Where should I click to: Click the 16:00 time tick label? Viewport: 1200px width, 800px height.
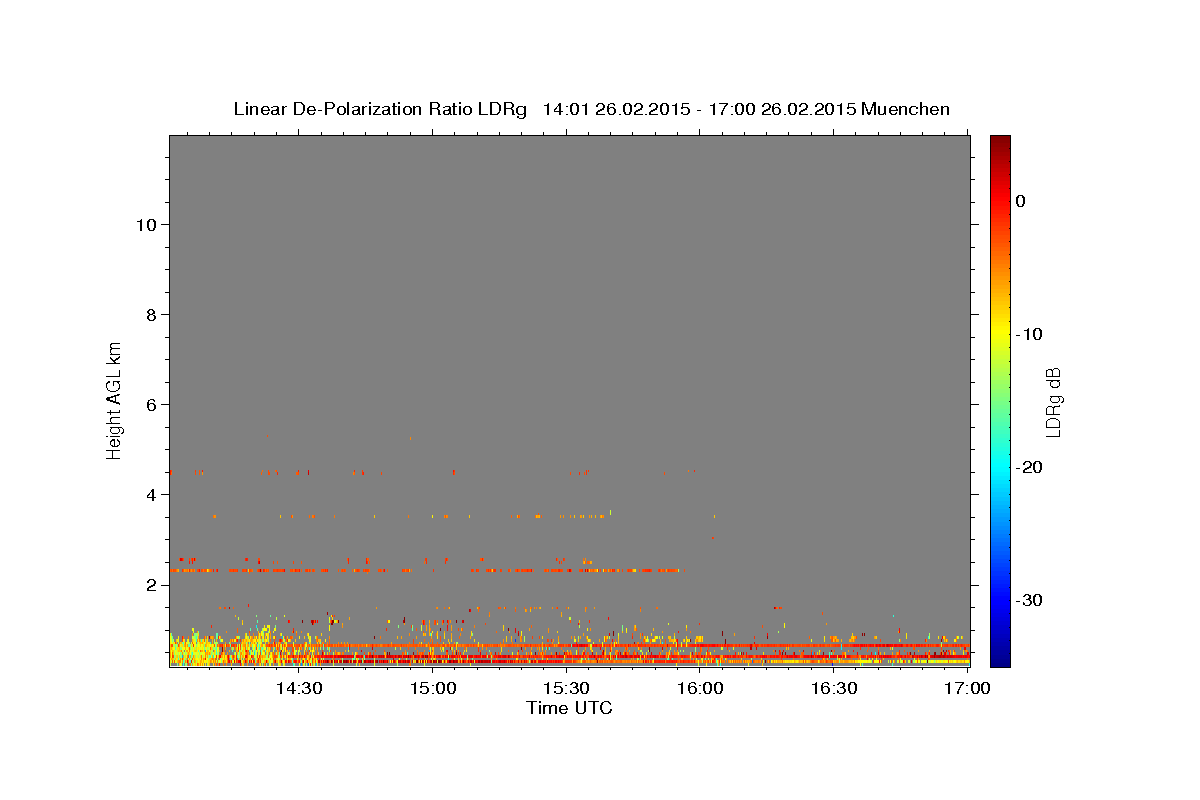pyautogui.click(x=700, y=689)
